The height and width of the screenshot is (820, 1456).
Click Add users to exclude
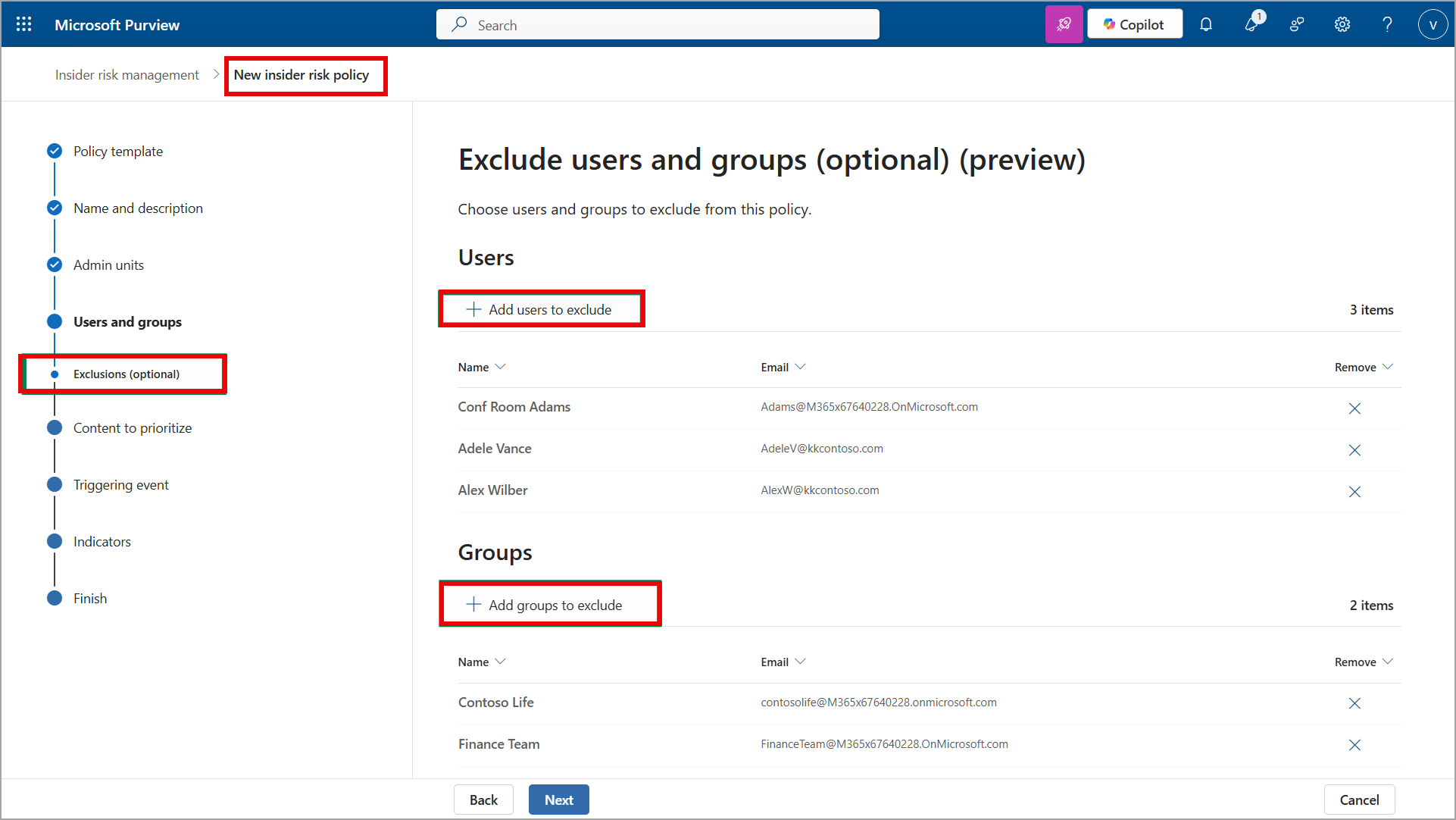point(541,308)
